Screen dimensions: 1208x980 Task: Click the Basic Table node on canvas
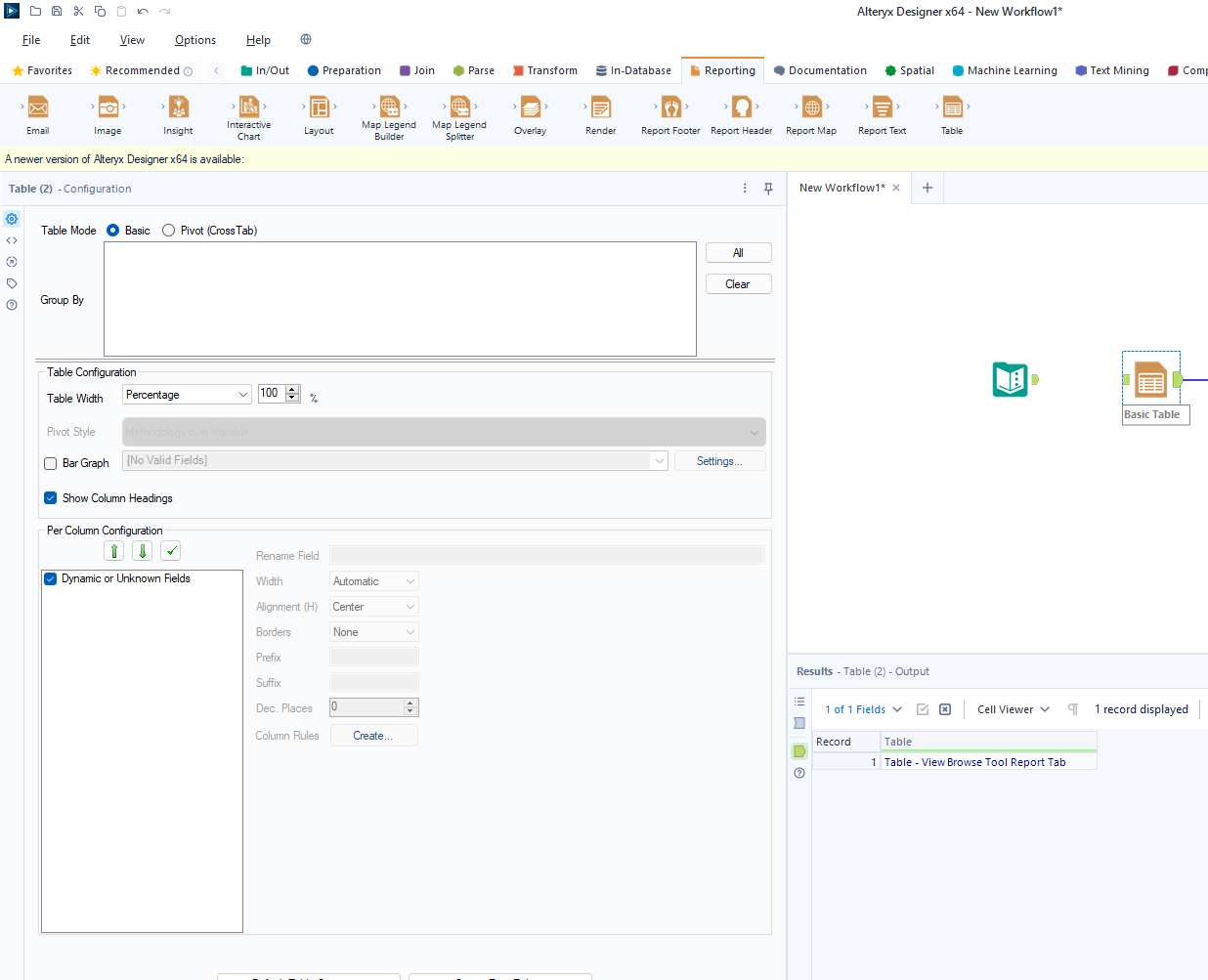[x=1151, y=380]
